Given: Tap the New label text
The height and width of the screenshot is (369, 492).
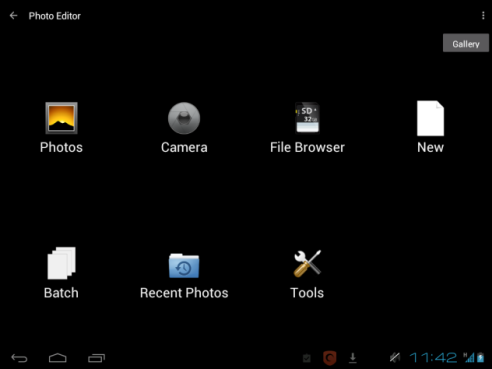Looking at the screenshot, I should point(430,147).
